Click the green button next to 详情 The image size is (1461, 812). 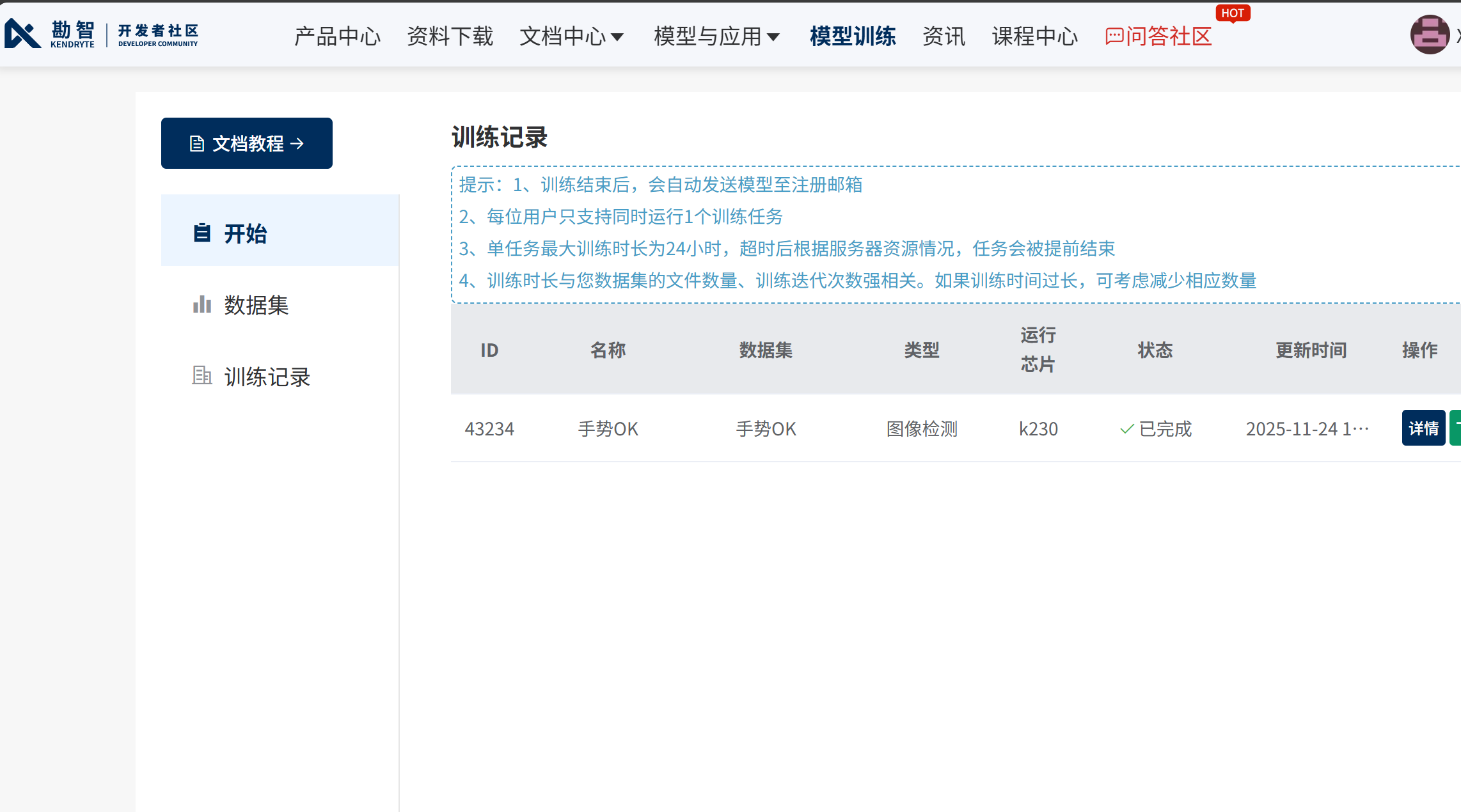(x=1455, y=428)
